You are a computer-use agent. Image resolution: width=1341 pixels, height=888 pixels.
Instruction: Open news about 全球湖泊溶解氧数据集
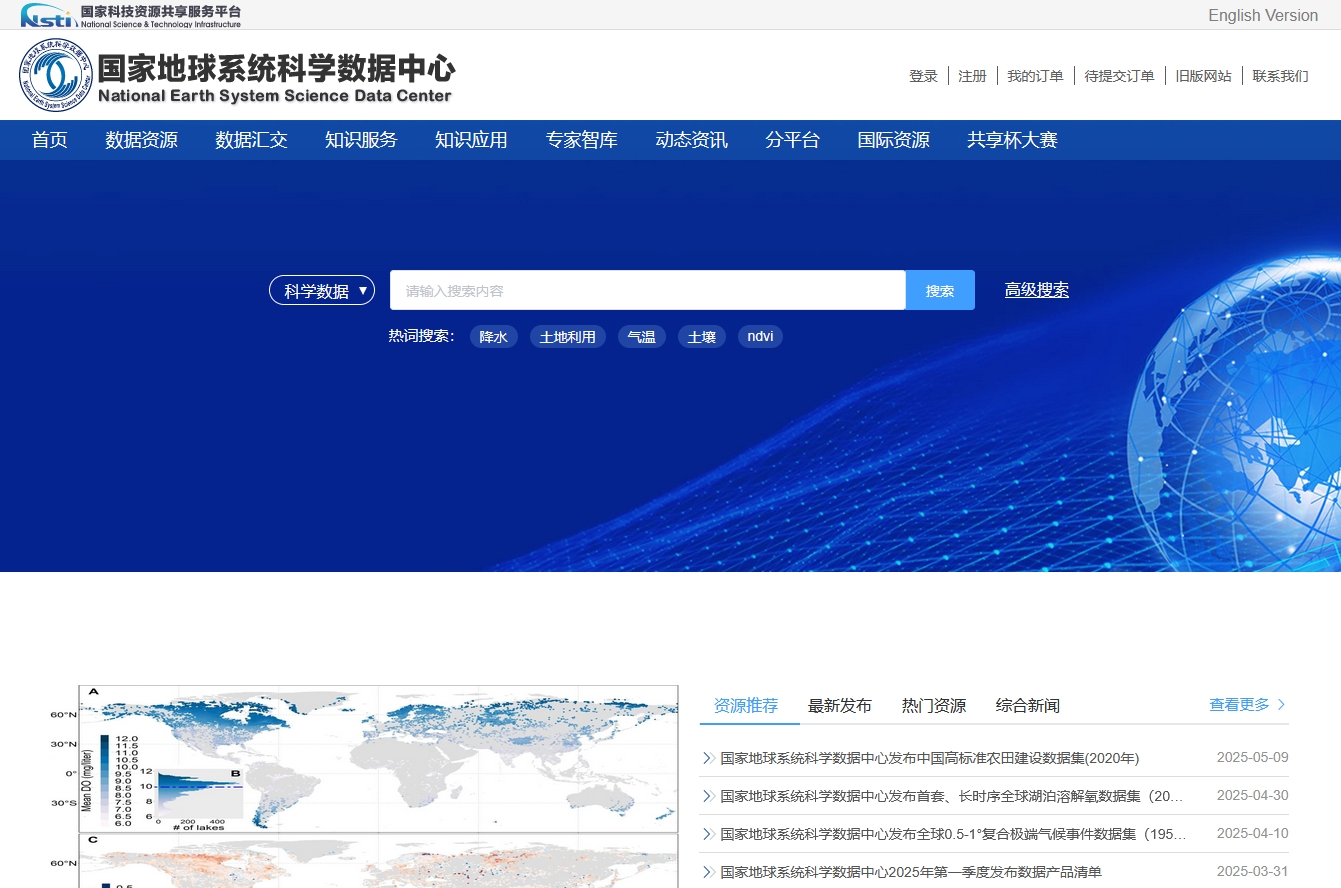[952, 796]
